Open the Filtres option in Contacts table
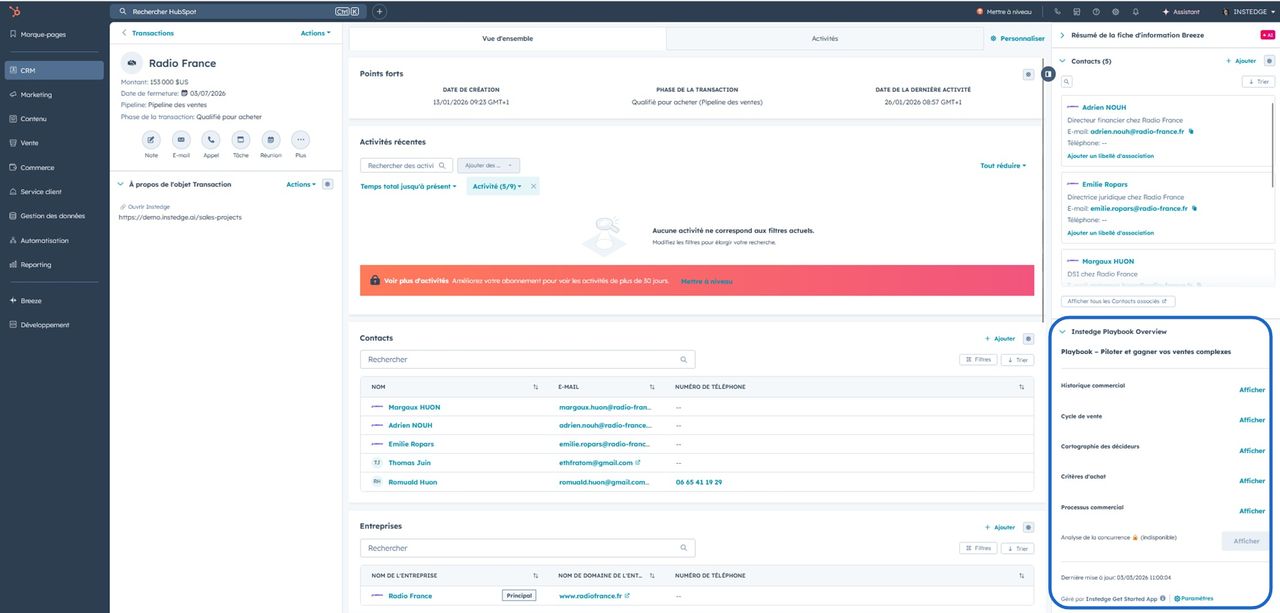 coord(977,359)
